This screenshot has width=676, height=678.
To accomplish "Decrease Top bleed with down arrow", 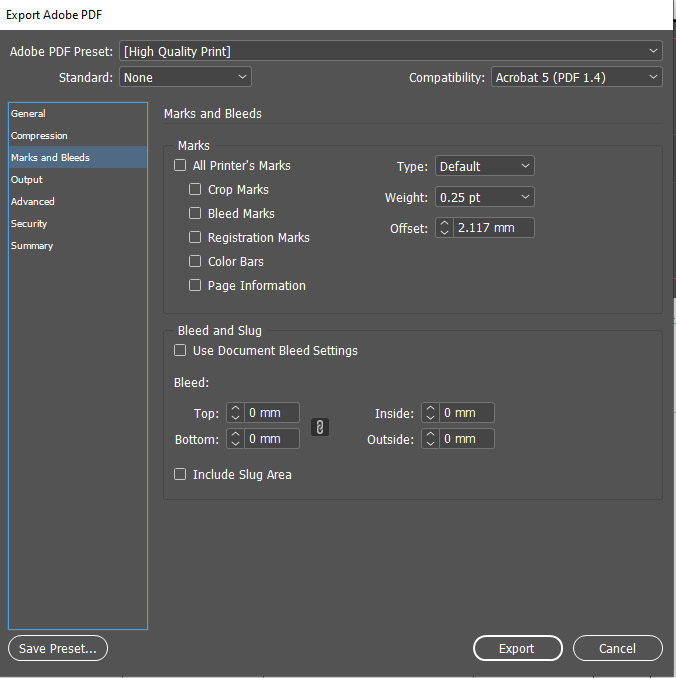I will coord(235,417).
